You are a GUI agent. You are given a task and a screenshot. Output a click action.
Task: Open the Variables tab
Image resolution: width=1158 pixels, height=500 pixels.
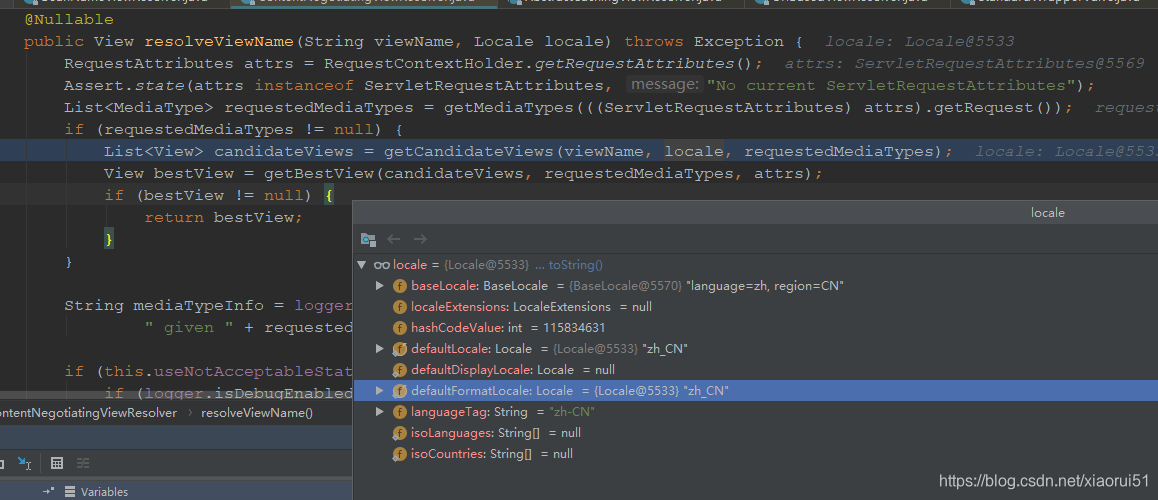click(104, 491)
